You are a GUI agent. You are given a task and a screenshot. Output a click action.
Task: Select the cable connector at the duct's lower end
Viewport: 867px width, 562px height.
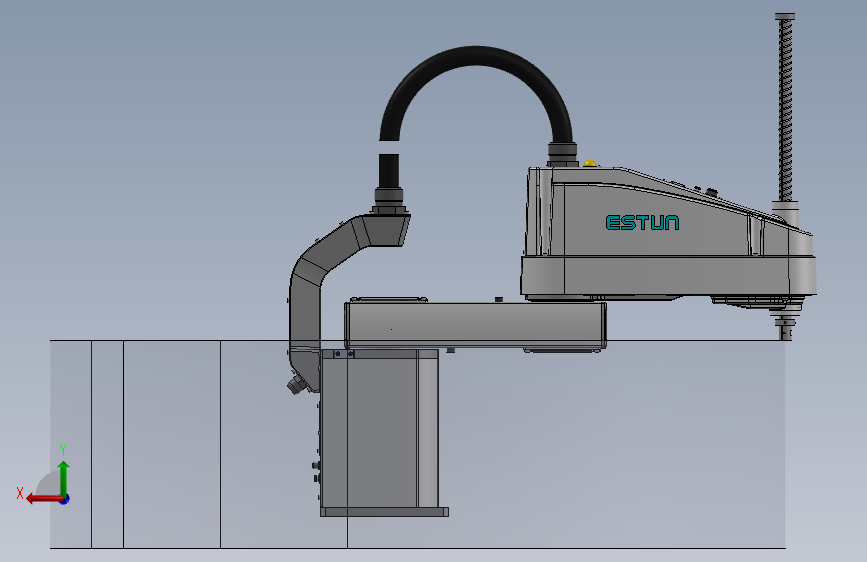point(296,384)
